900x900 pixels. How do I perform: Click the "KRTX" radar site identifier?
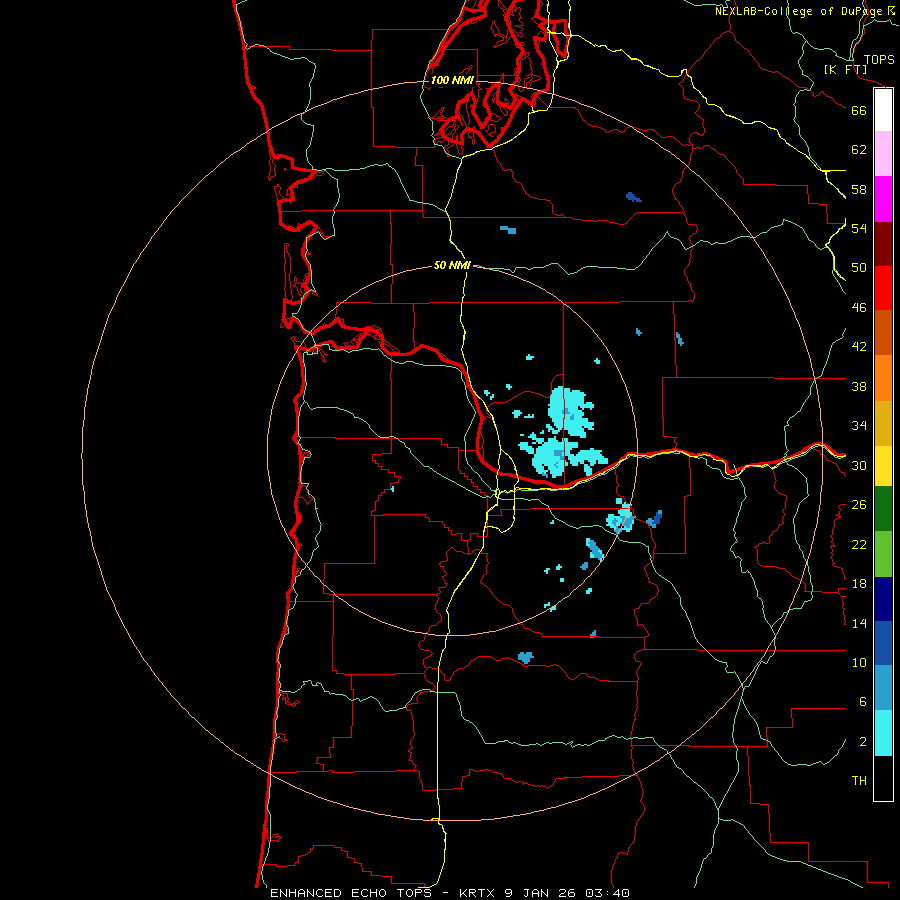[x=478, y=893]
